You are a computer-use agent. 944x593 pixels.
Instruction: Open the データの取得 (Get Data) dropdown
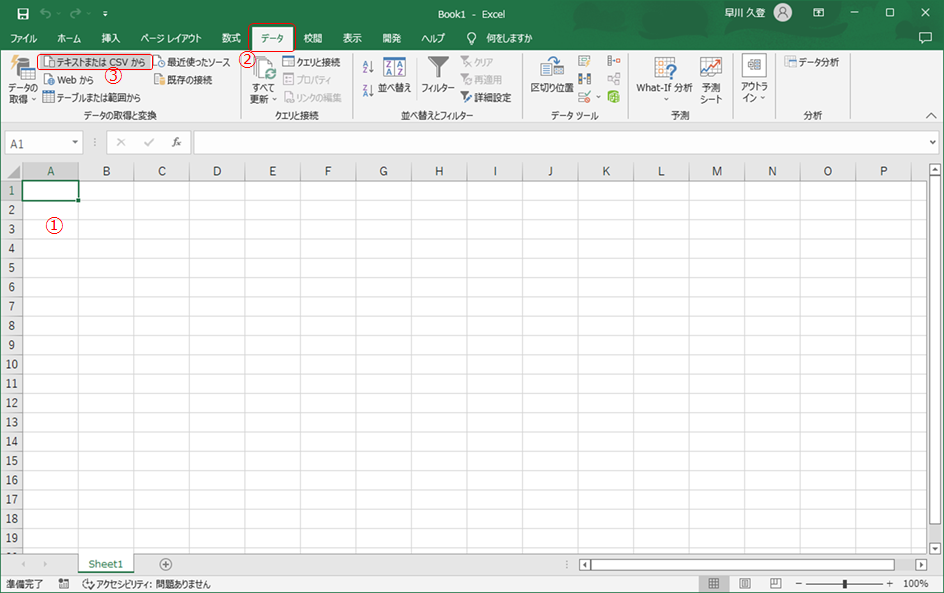(x=22, y=93)
